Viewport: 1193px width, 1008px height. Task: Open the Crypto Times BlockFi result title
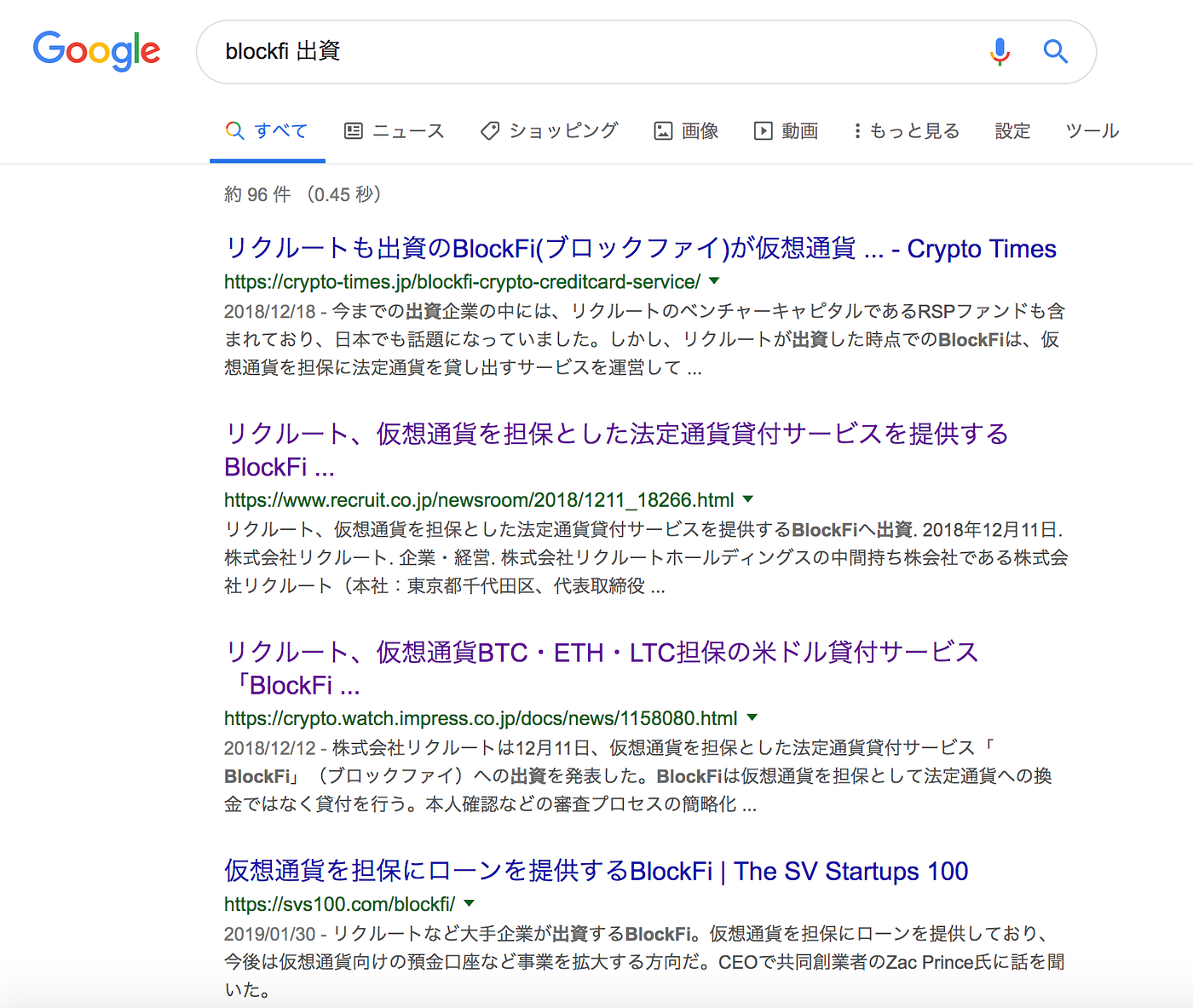click(x=640, y=248)
